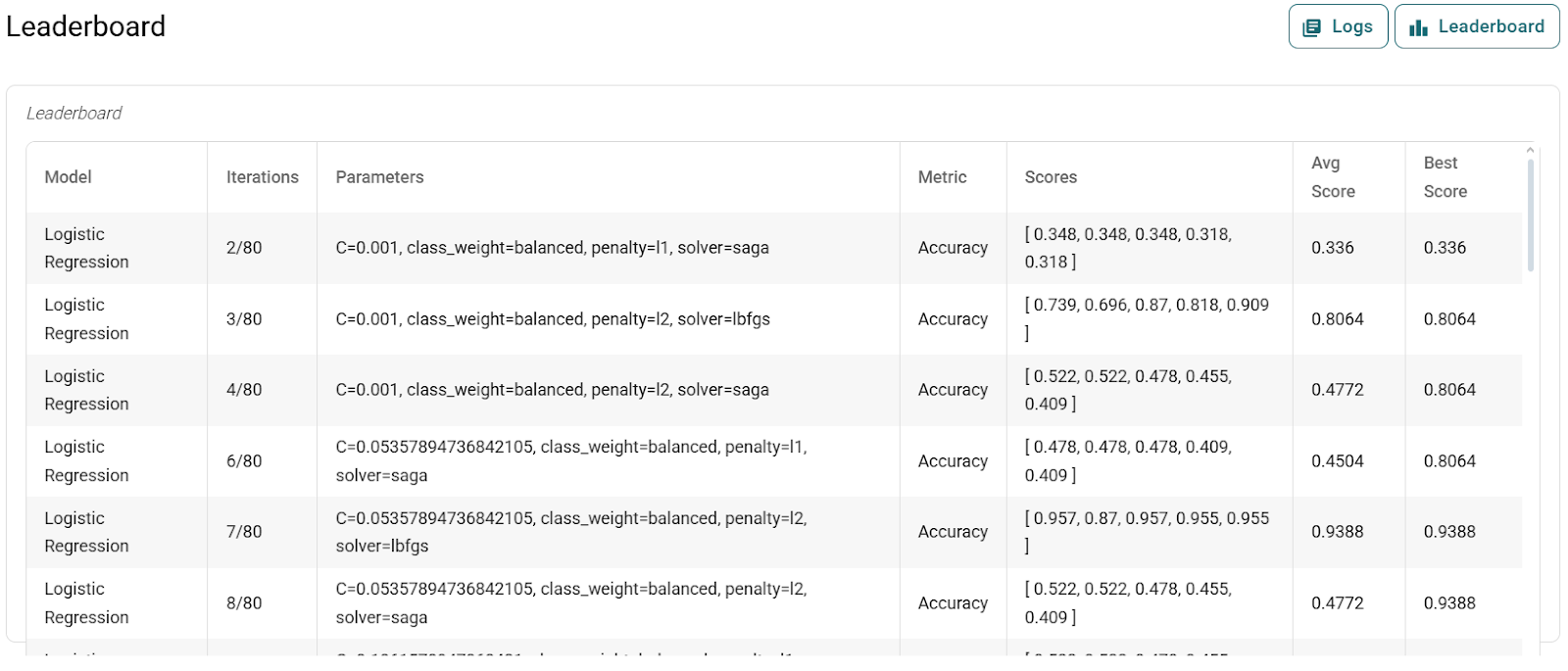1568x671 pixels.
Task: Click the italic Leaderboard panel title
Action: pyautogui.click(x=74, y=114)
